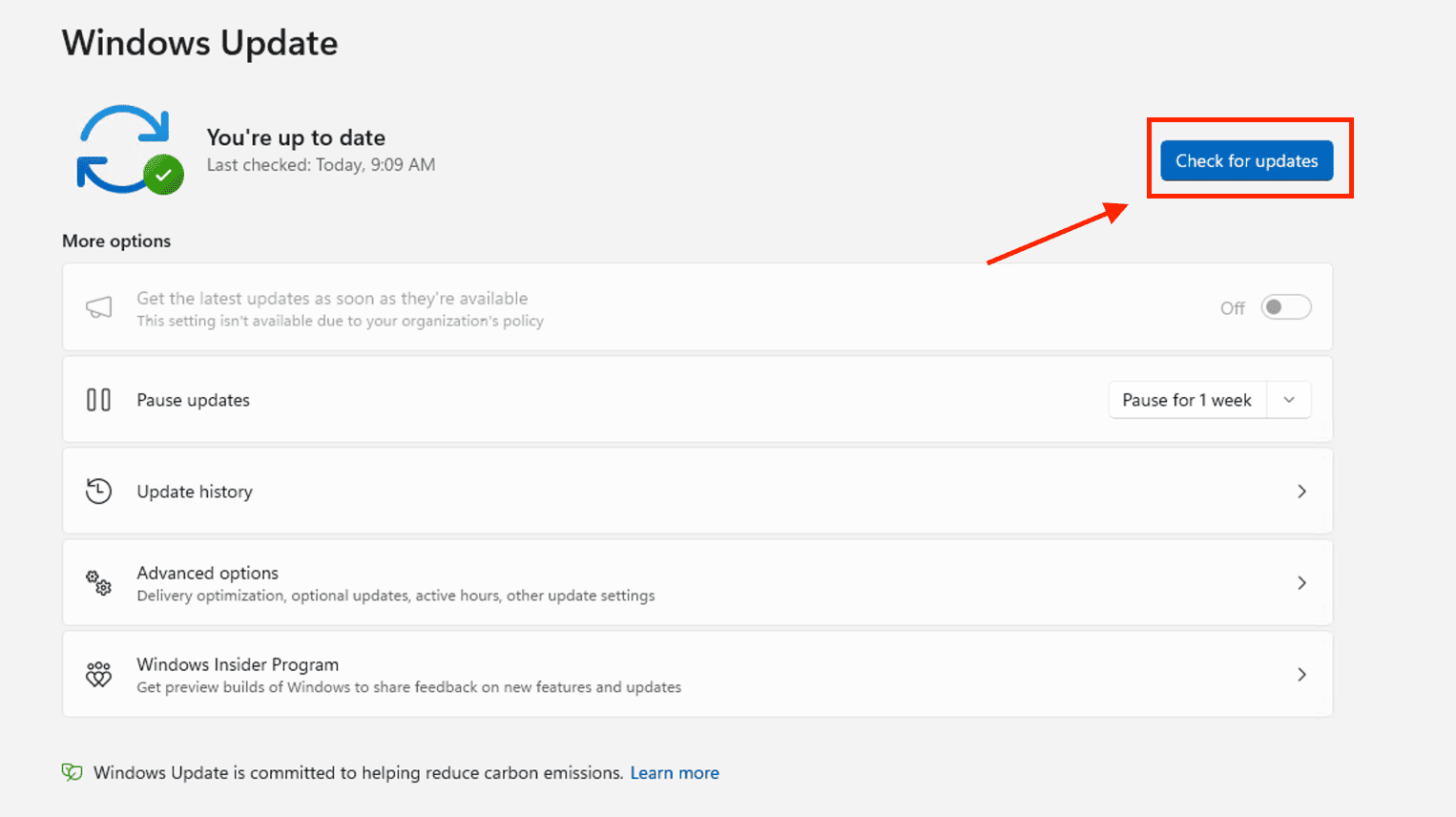Expand the pause duration dropdown arrow
1456x817 pixels.
[x=1289, y=400]
